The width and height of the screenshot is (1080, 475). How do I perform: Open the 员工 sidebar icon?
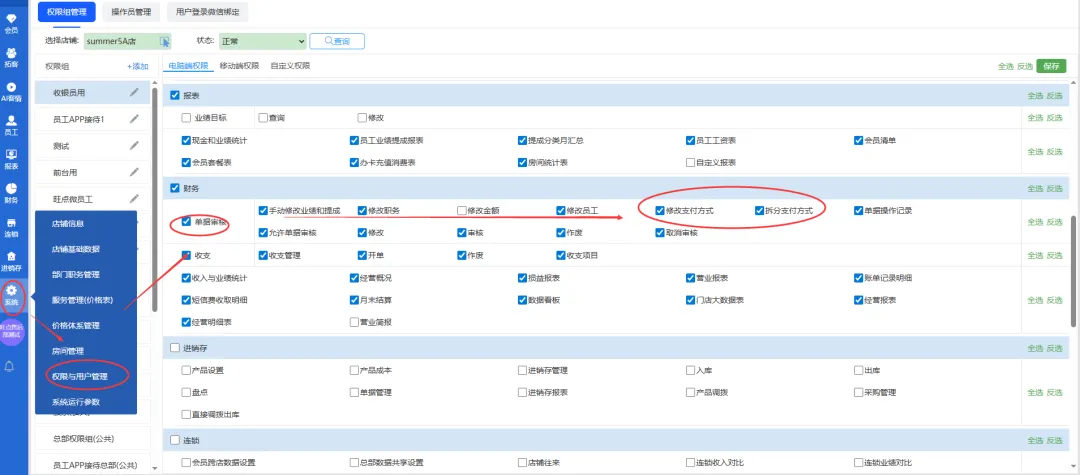(11, 125)
